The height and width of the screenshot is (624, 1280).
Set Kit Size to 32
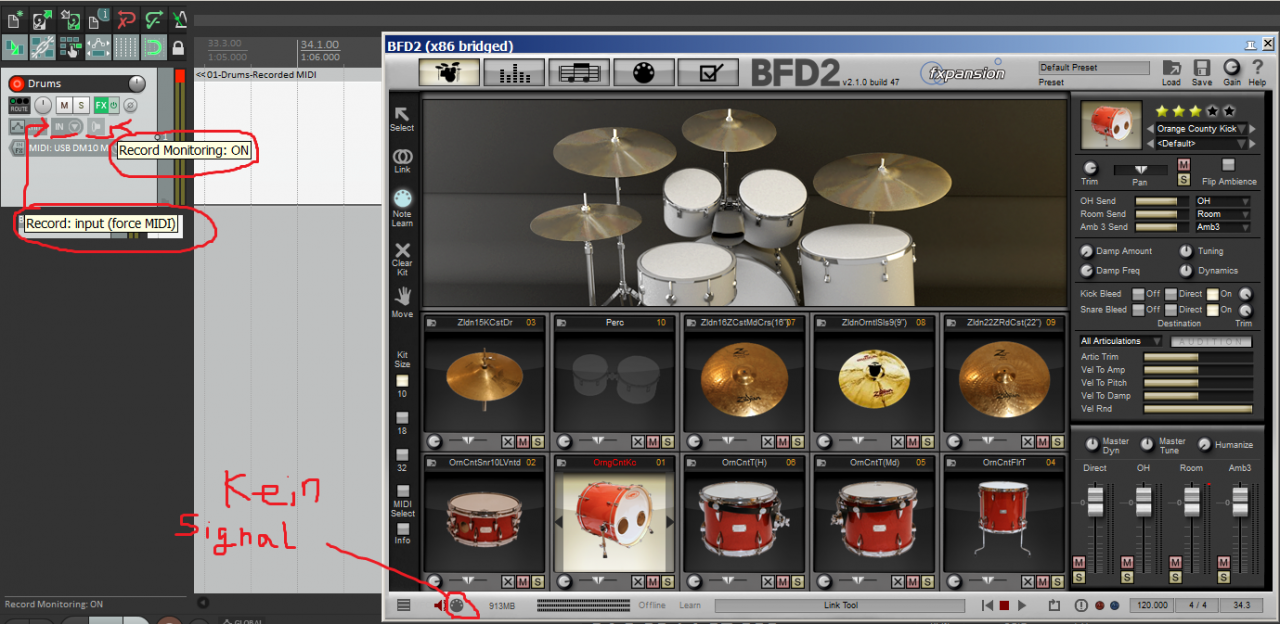coord(402,455)
